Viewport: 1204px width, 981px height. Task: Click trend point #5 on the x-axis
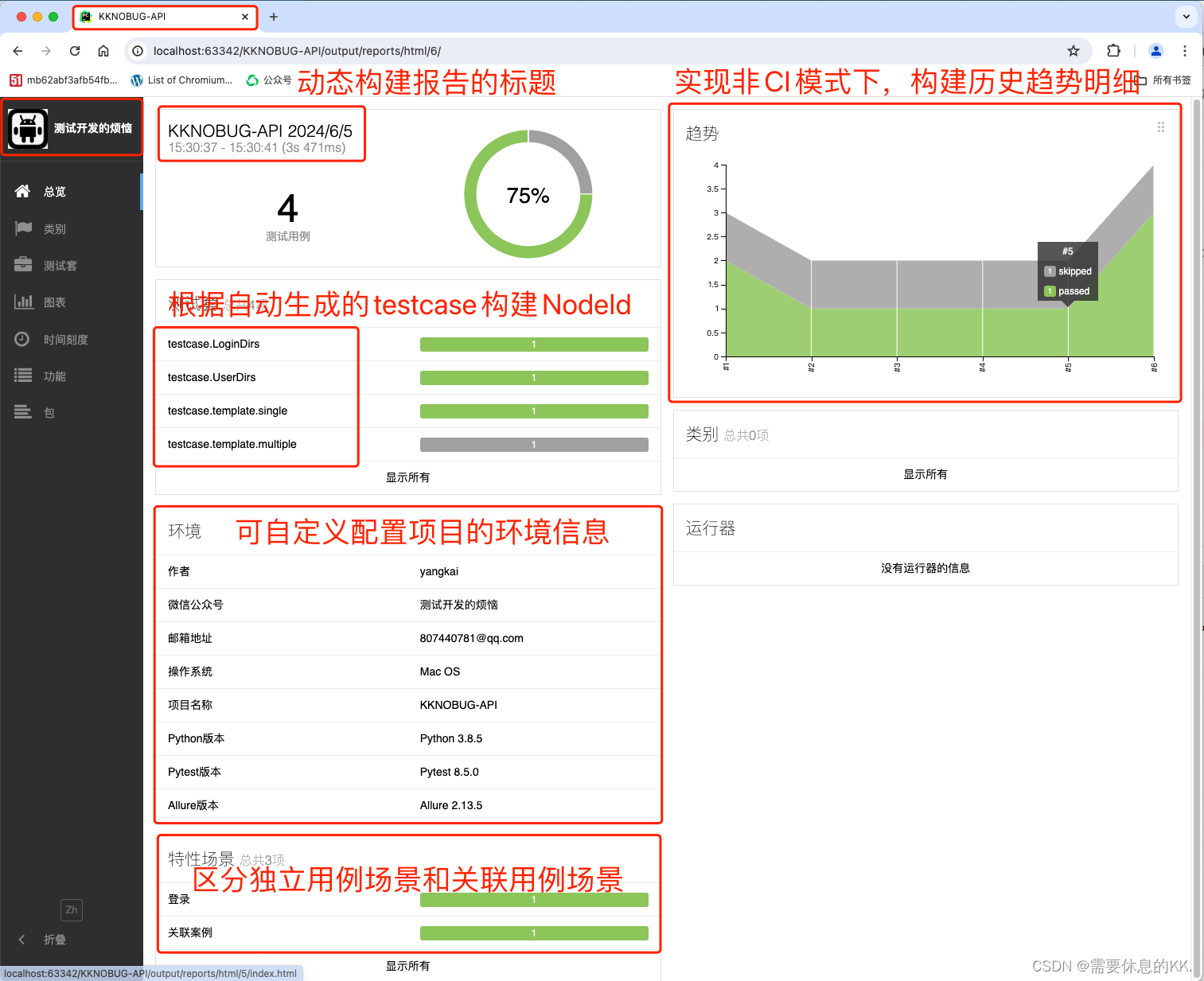(x=1068, y=367)
